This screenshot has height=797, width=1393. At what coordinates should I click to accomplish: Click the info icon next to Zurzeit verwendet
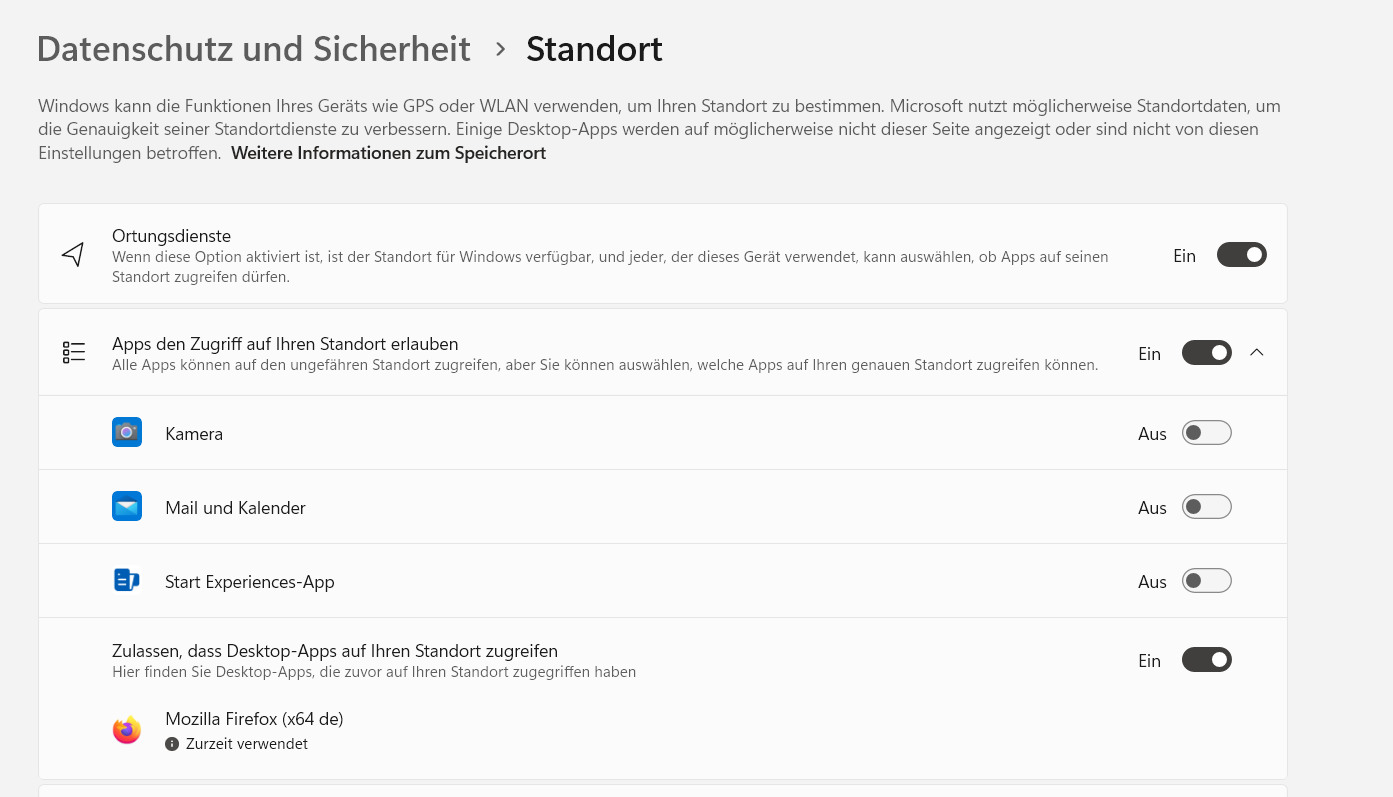(x=172, y=744)
